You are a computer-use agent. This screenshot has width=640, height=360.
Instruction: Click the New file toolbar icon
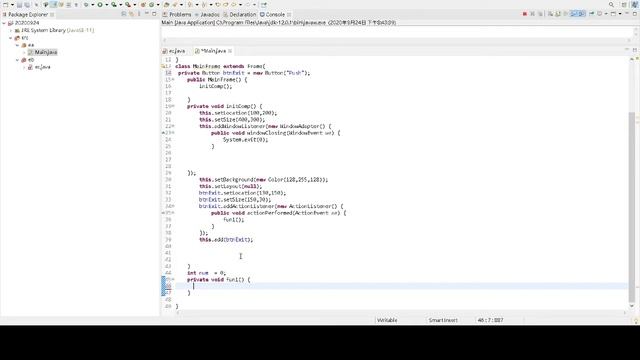5,4
